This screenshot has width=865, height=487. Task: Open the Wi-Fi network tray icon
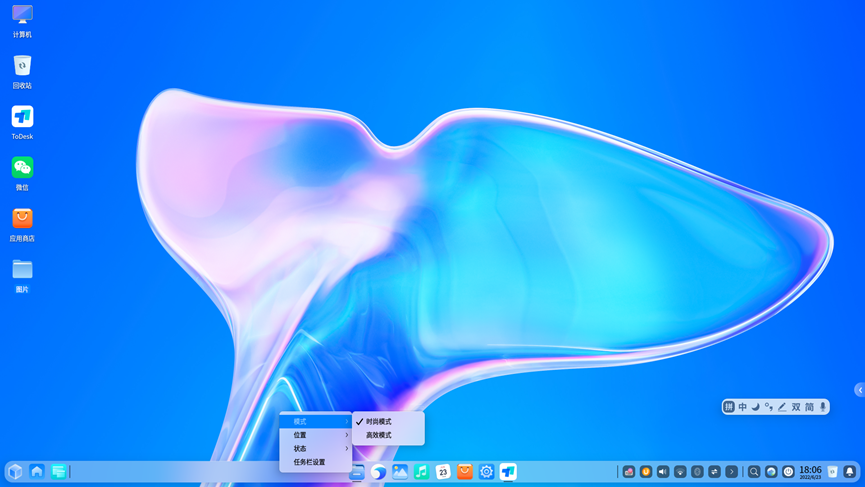coord(680,472)
